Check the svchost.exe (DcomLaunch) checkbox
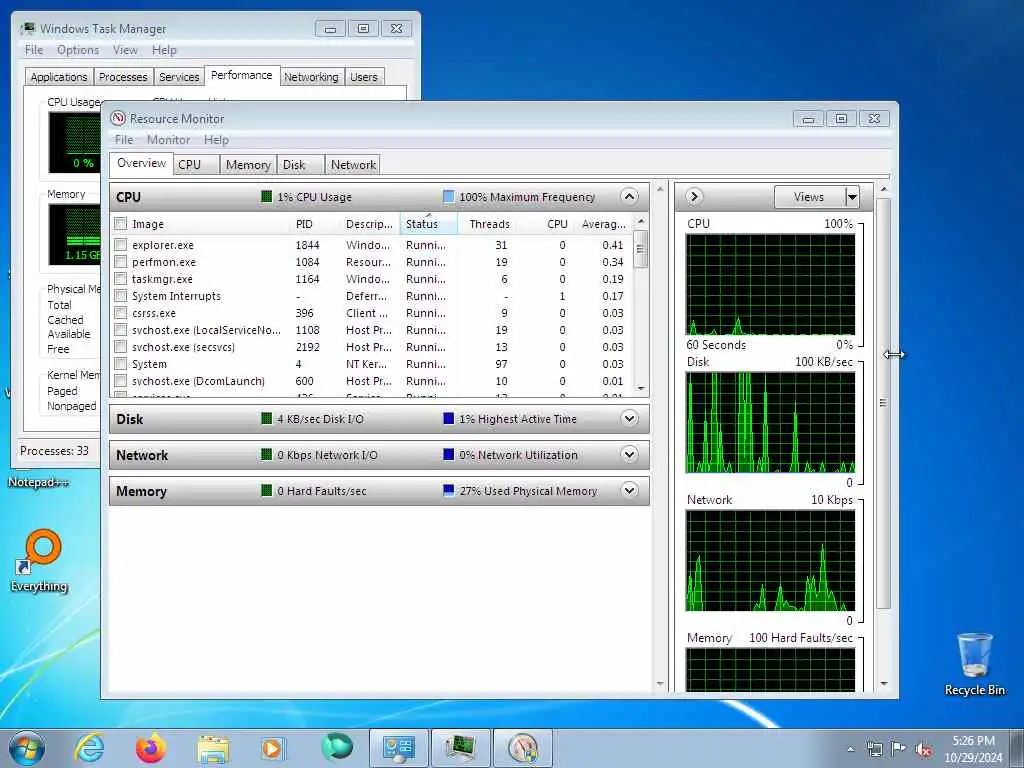 coord(121,381)
